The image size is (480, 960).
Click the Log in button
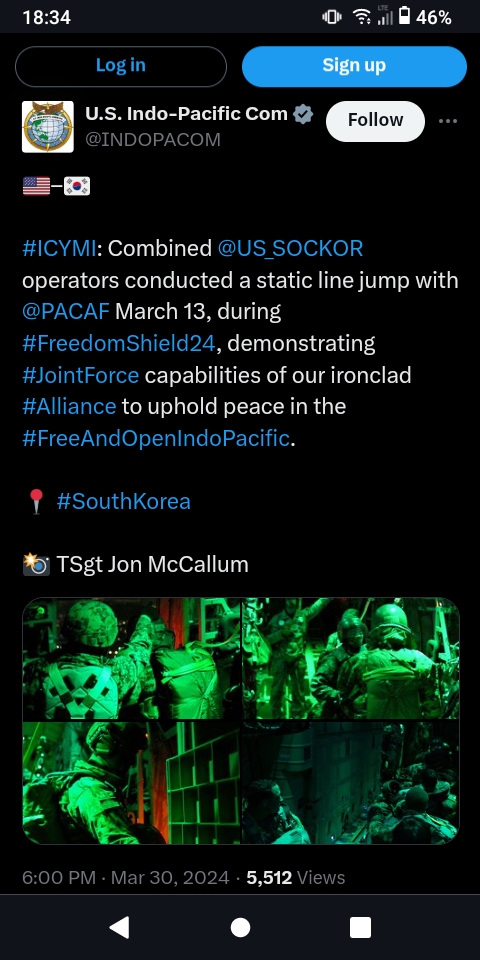[121, 66]
